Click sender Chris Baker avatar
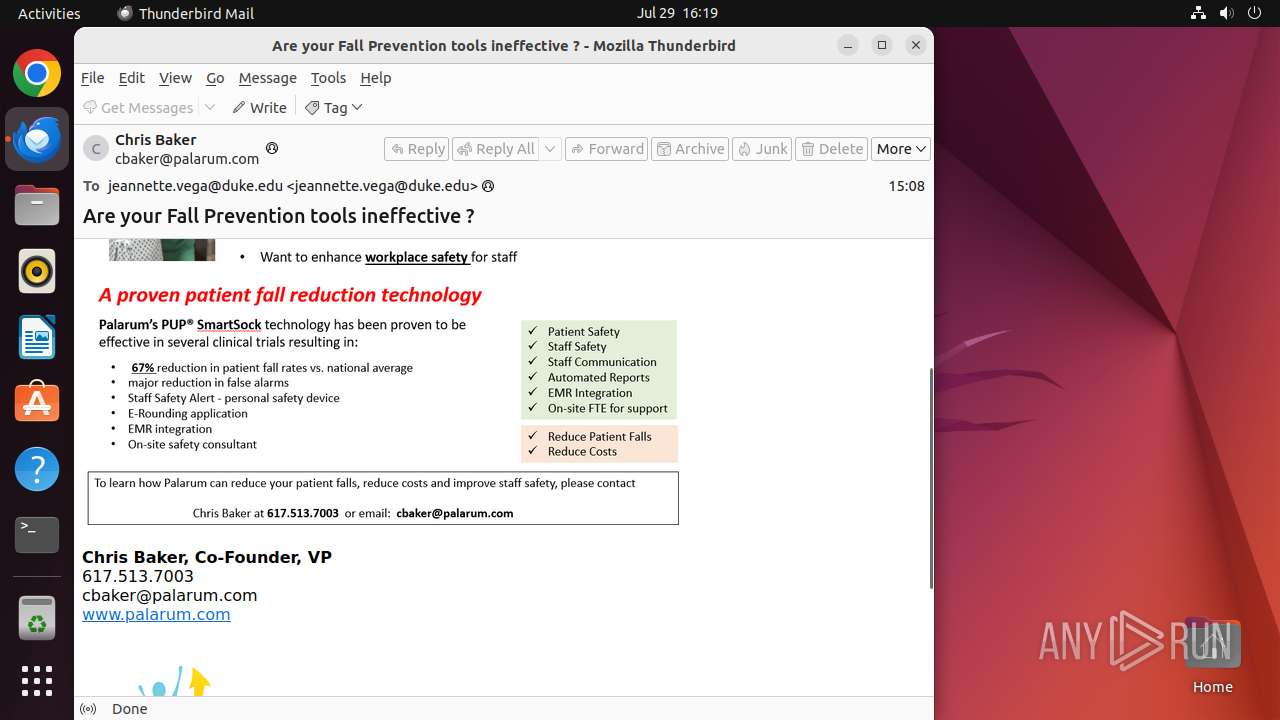This screenshot has width=1280, height=720. tap(96, 149)
